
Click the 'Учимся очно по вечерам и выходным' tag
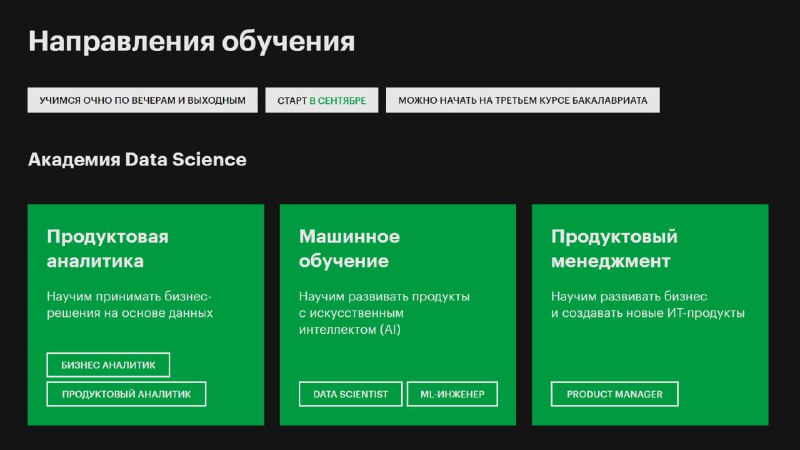(142, 101)
